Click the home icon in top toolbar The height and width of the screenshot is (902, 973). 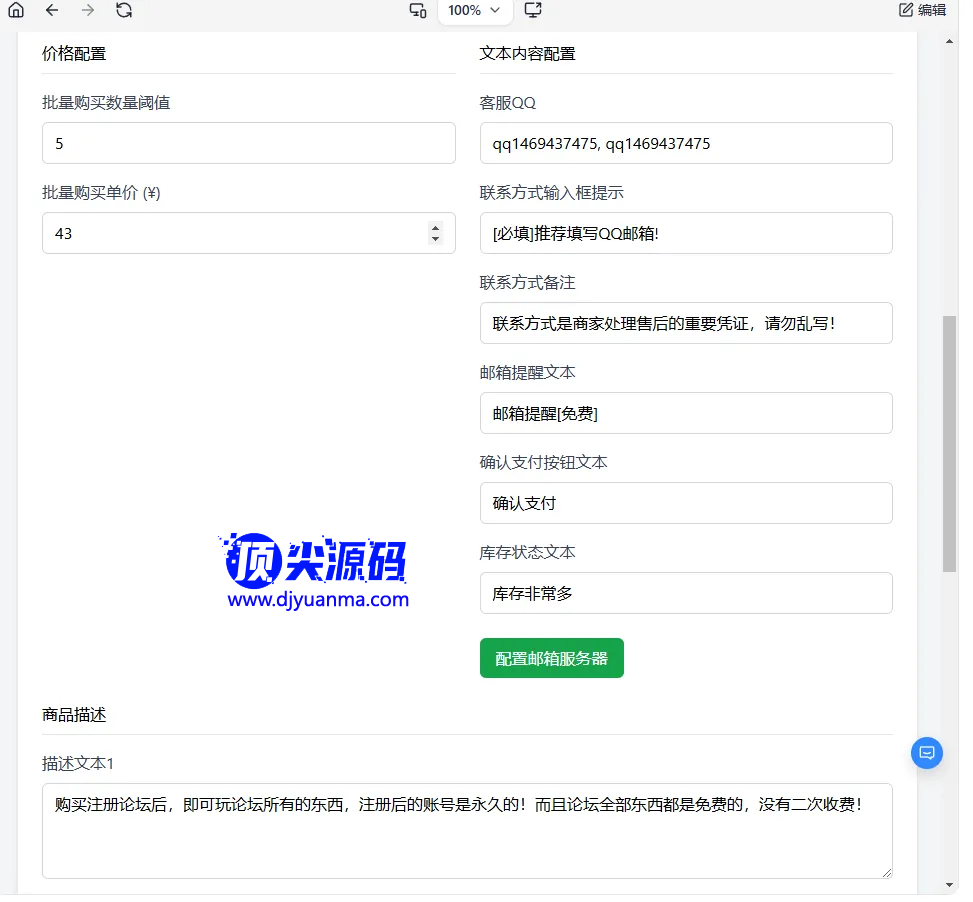click(x=16, y=11)
